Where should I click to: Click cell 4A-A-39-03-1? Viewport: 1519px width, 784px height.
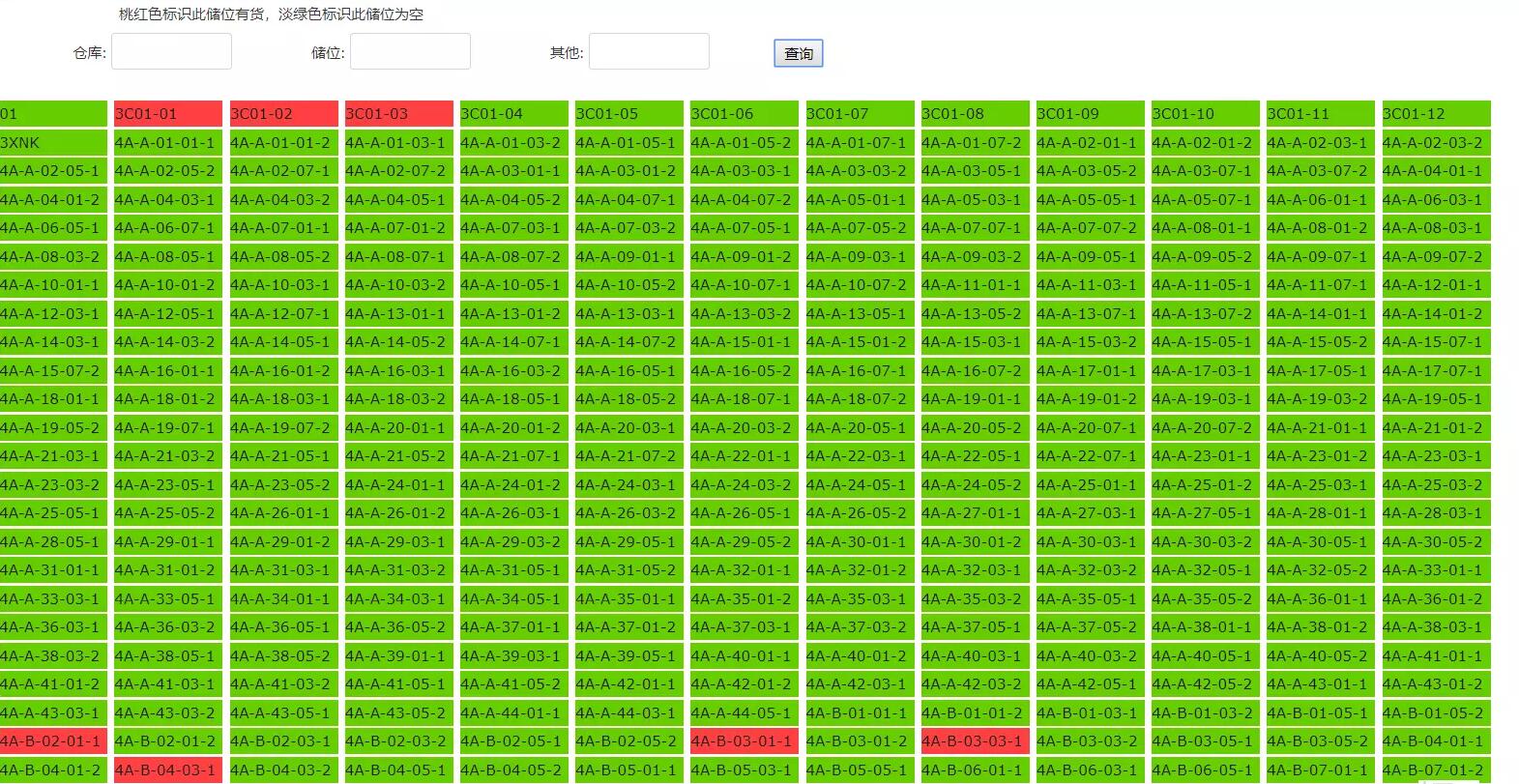(x=514, y=656)
